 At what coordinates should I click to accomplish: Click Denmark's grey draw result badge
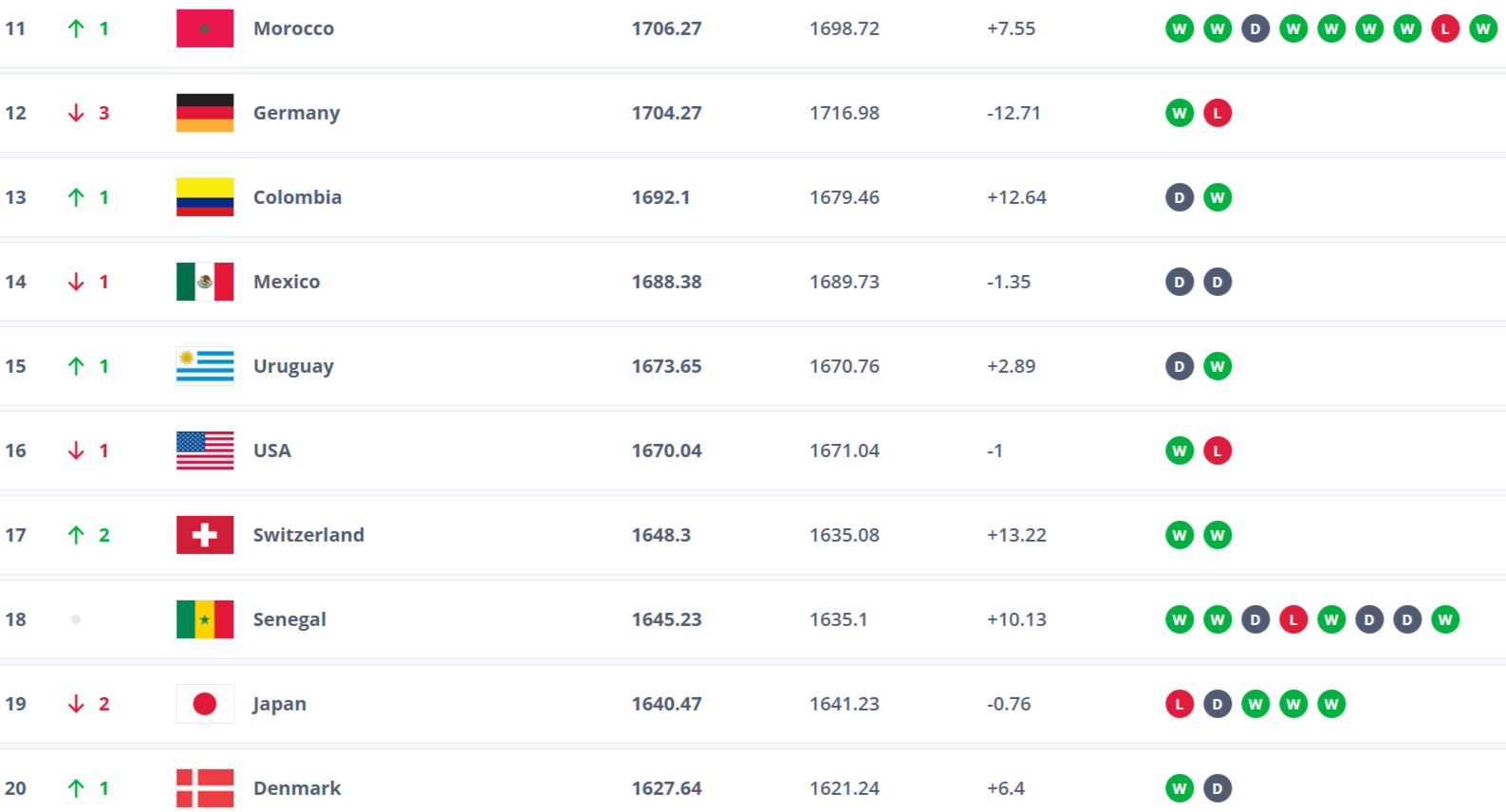pyautogui.click(x=1218, y=788)
